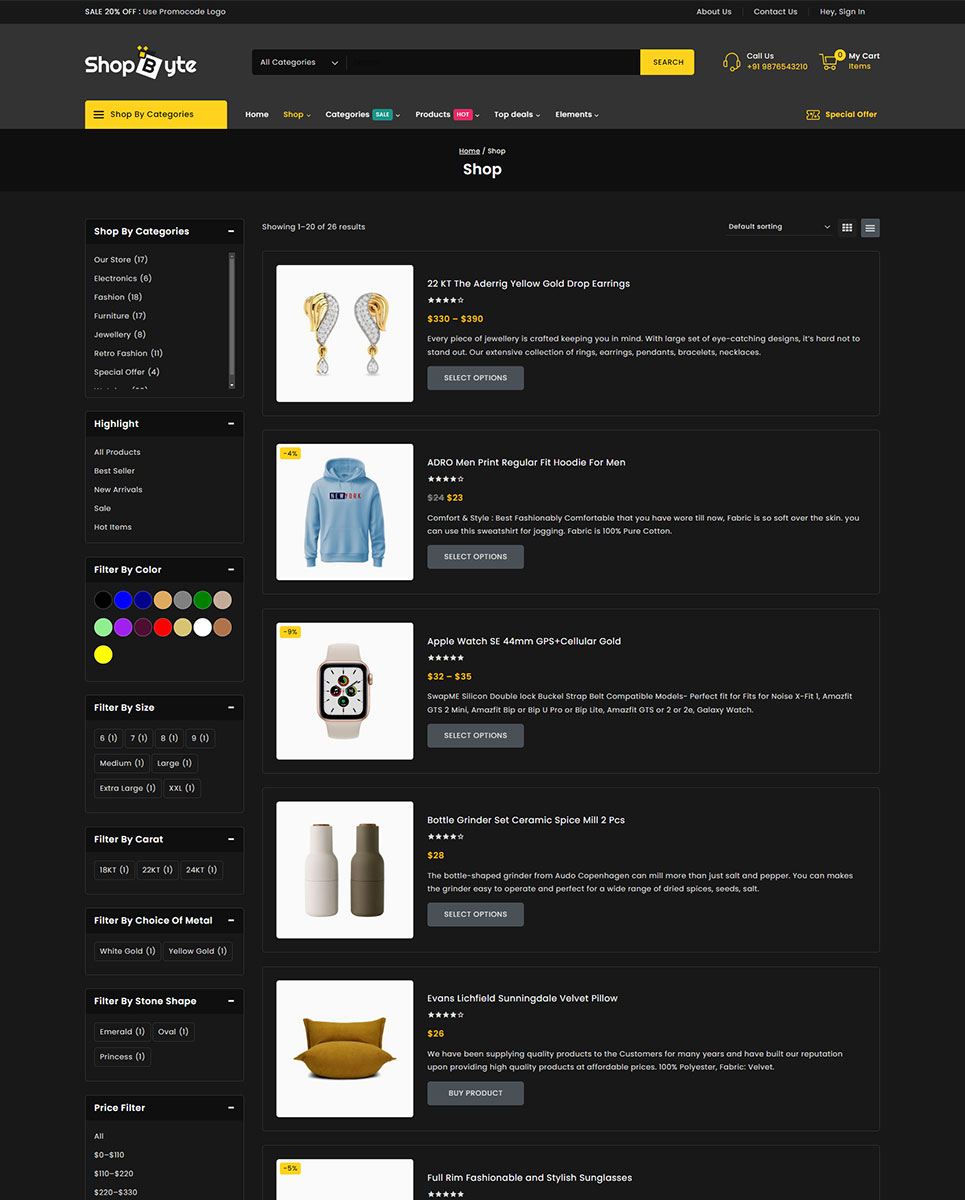Switch to grid view layout
This screenshot has width=965, height=1200.
point(847,228)
